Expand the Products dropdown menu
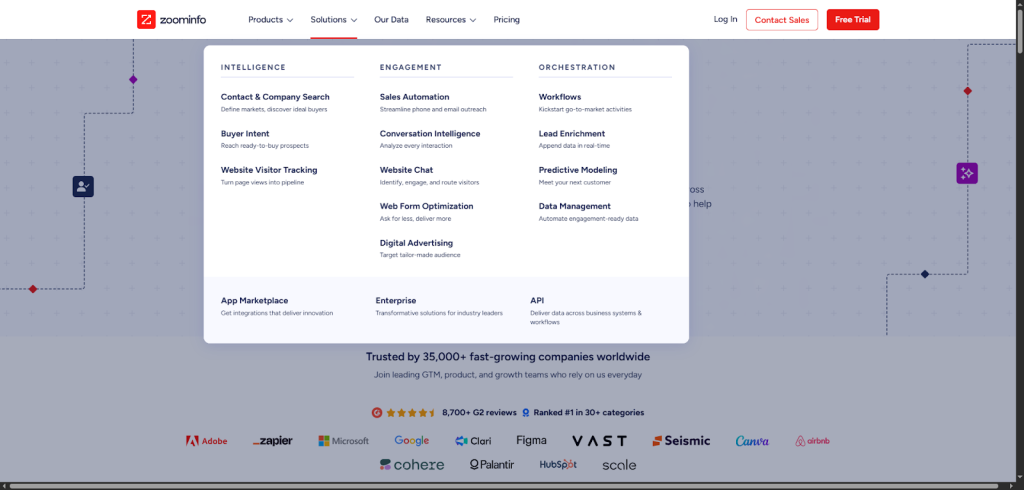 [270, 19]
